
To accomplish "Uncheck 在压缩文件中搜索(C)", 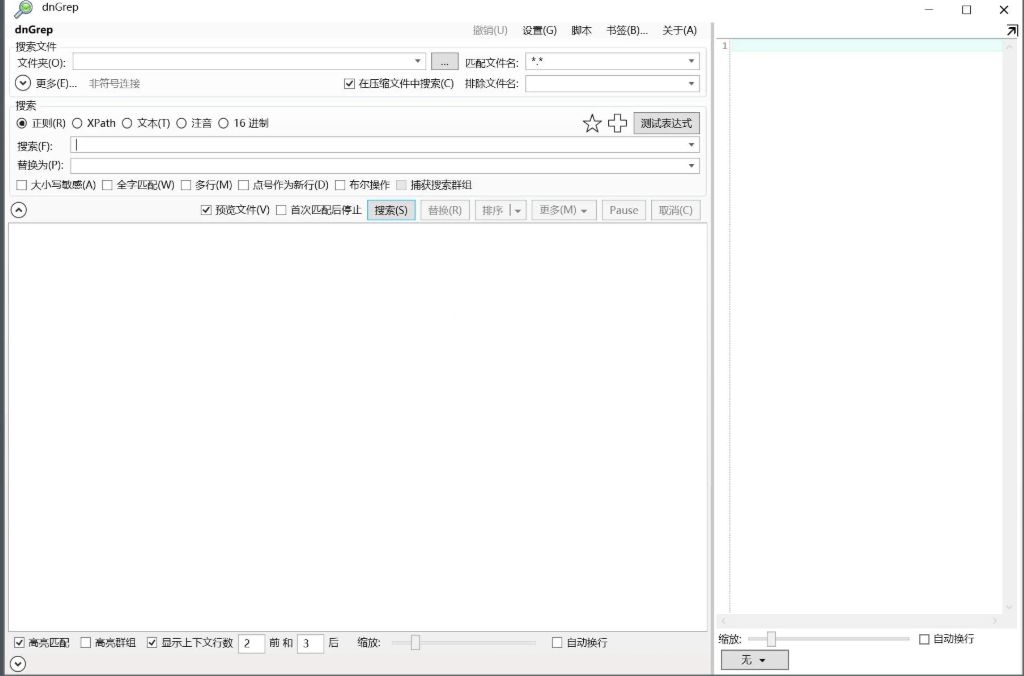I will [349, 83].
